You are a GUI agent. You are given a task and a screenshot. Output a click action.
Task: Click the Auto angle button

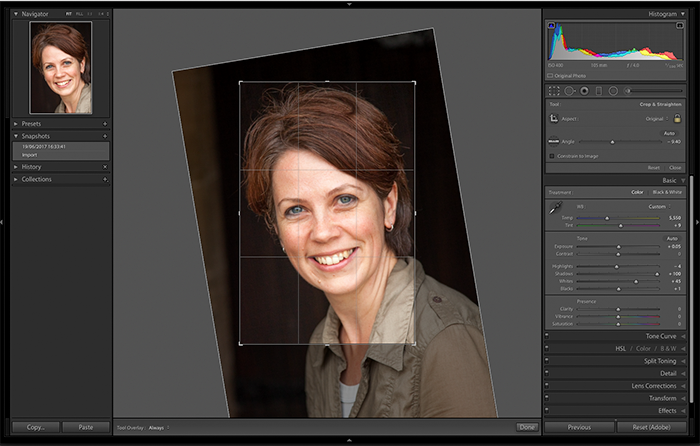pyautogui.click(x=669, y=132)
